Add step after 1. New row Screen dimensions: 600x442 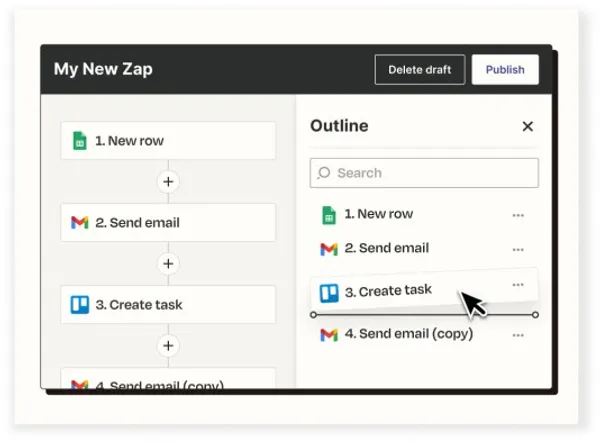click(x=168, y=181)
